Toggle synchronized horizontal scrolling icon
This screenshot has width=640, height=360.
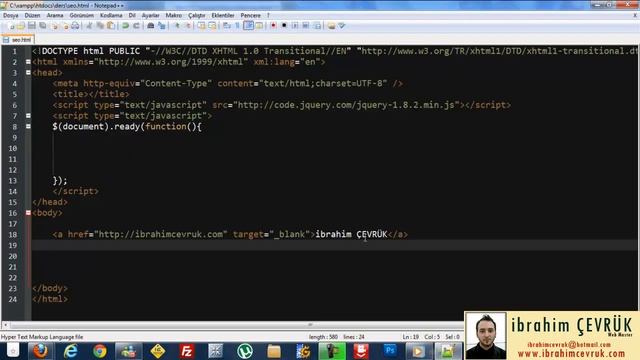[x=212, y=26]
